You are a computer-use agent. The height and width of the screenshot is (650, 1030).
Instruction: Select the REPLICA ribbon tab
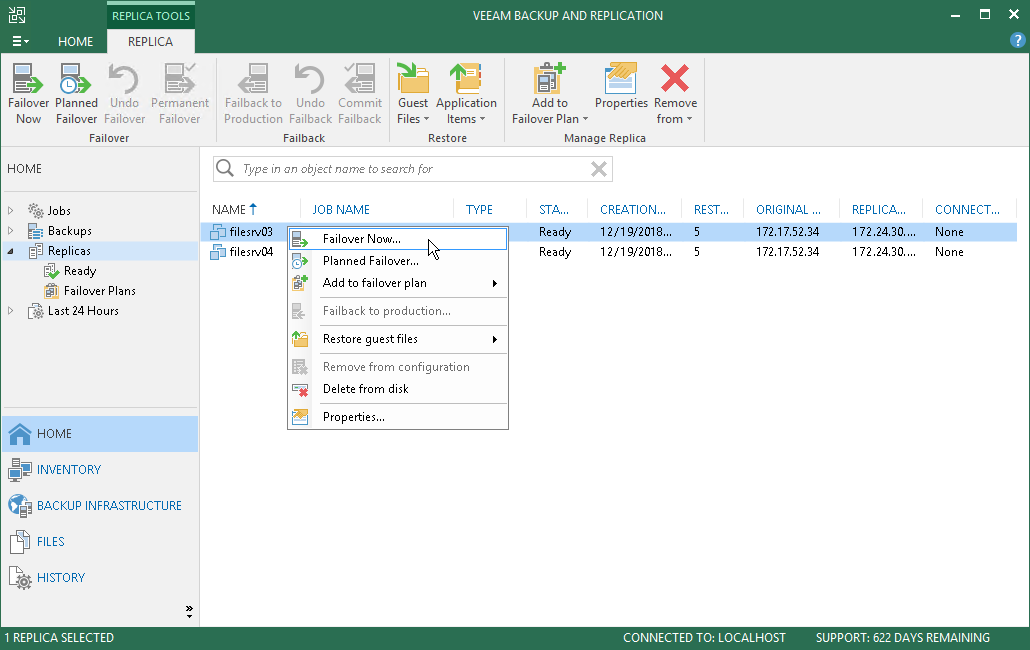pyautogui.click(x=150, y=41)
